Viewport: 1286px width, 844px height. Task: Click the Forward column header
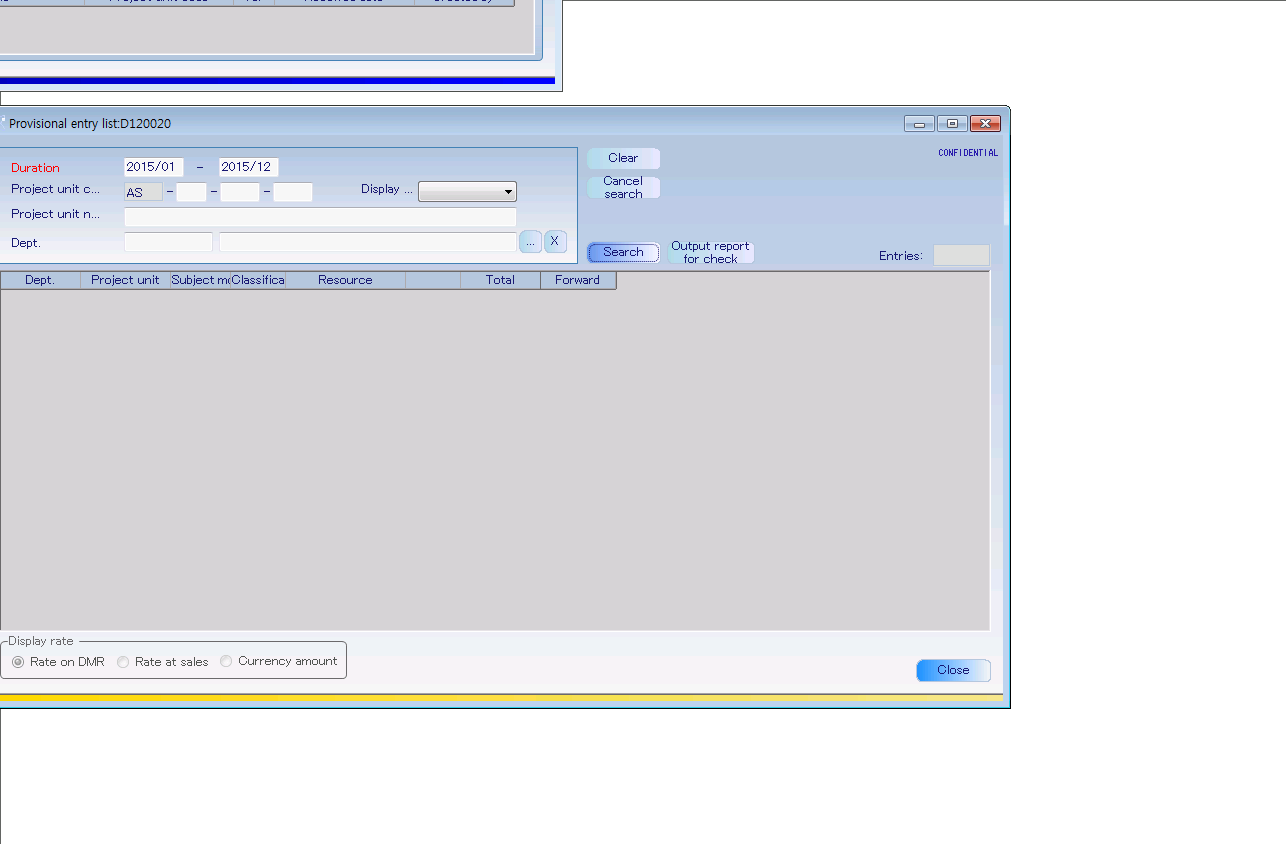[578, 280]
